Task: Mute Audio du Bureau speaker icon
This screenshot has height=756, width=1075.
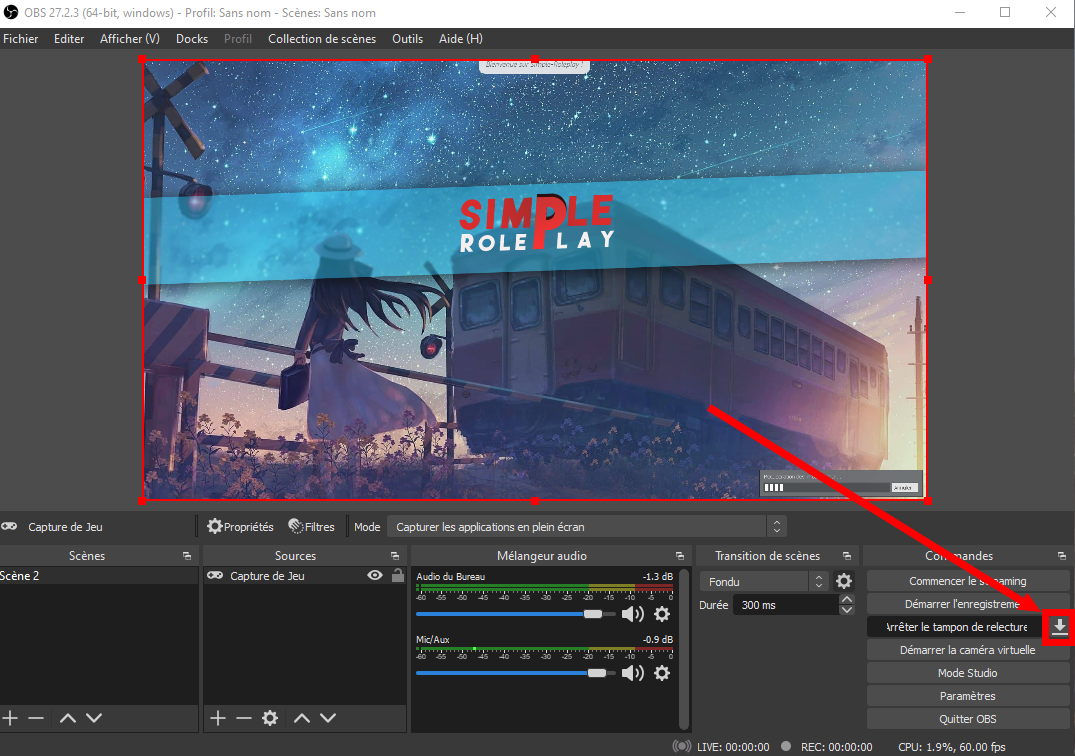Action: tap(632, 614)
